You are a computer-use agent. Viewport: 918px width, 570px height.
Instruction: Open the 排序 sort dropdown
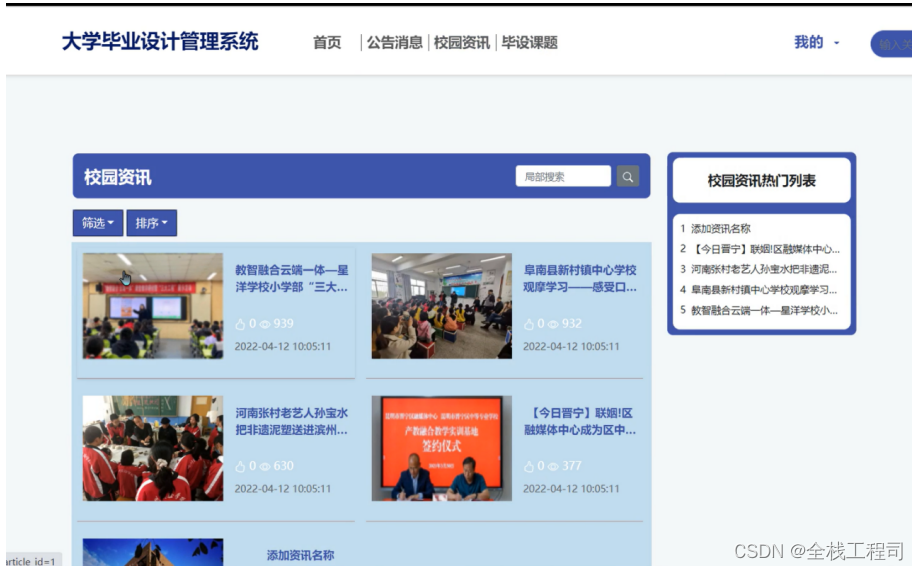[152, 223]
